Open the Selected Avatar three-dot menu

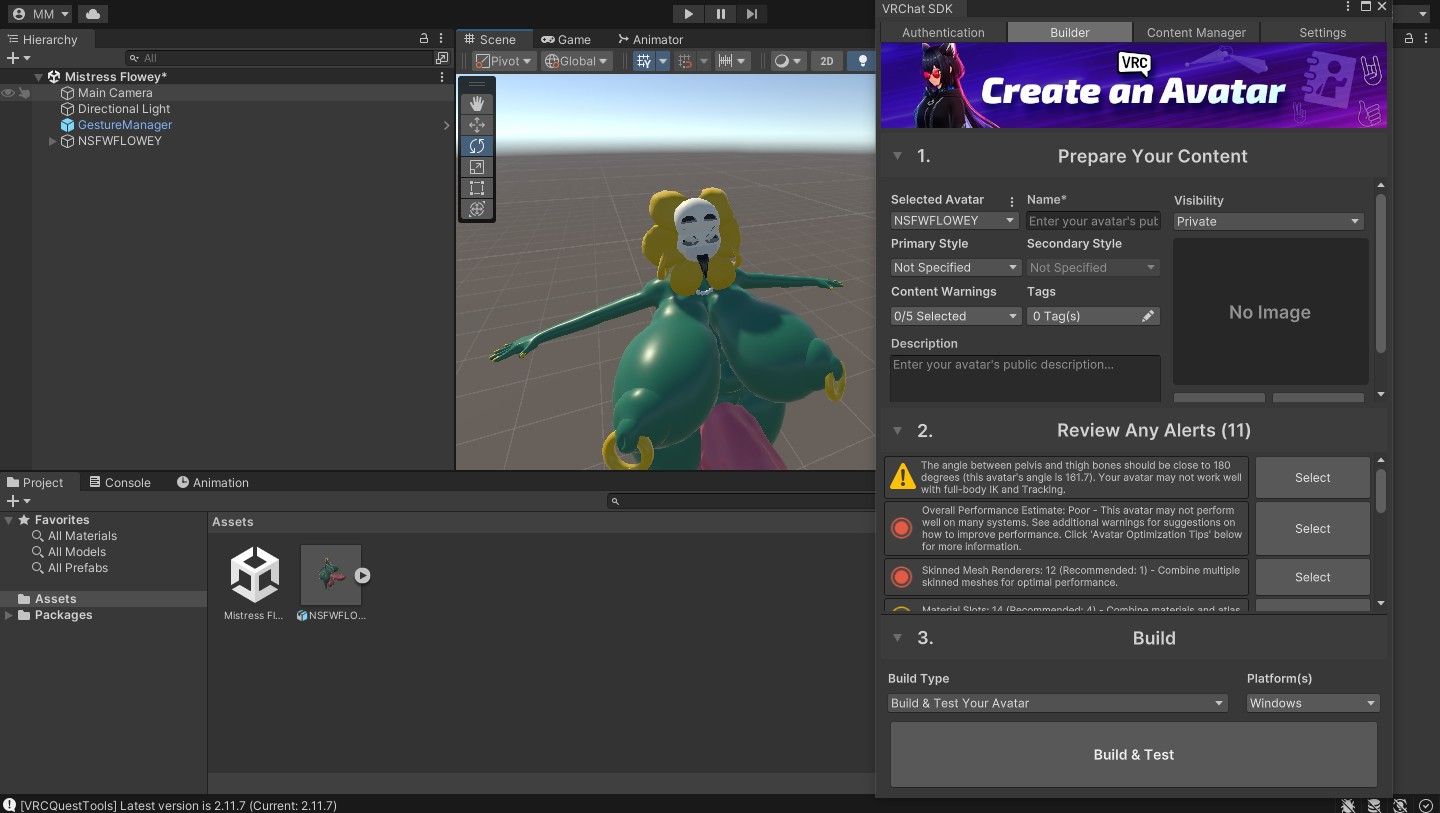pos(1012,201)
